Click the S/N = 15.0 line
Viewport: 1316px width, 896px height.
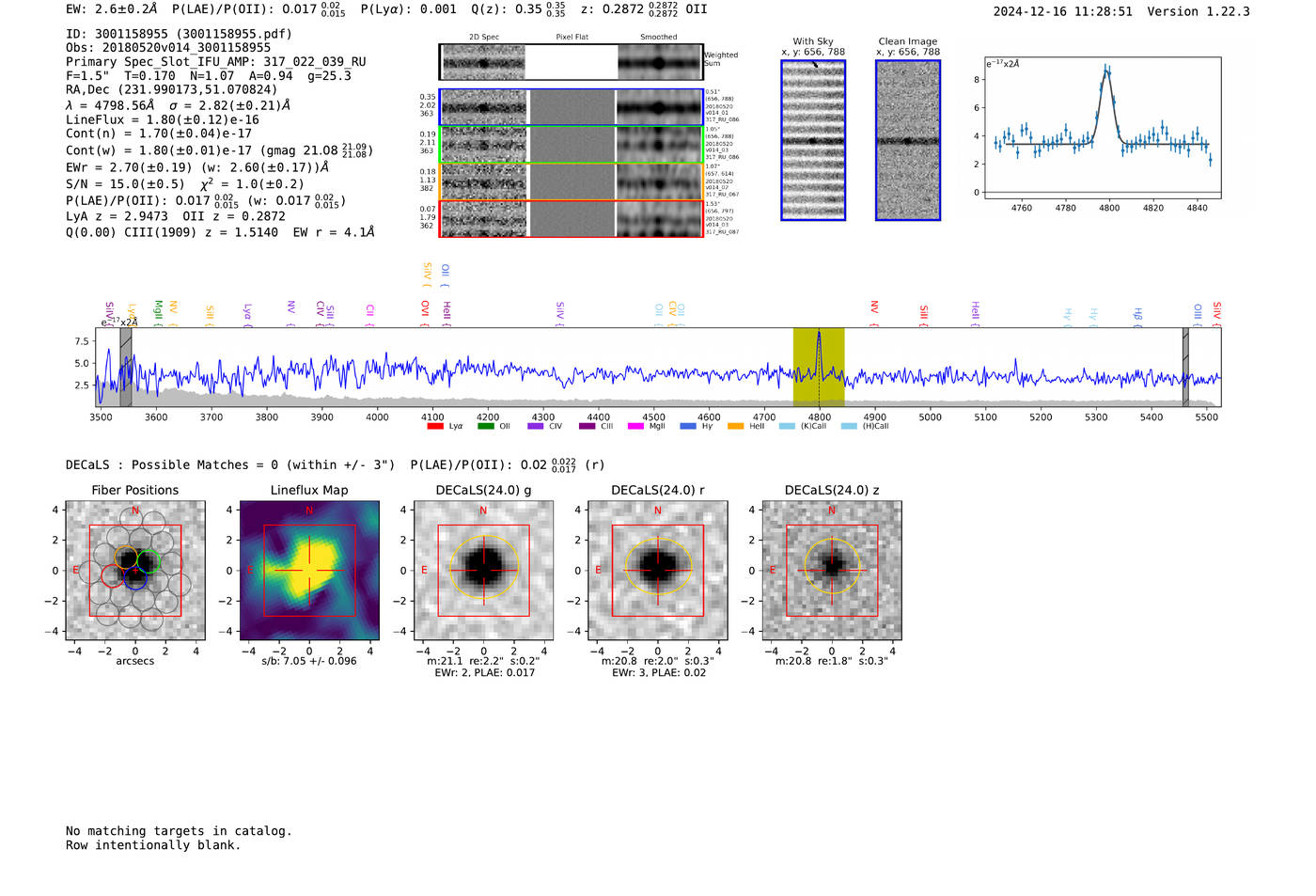185,184
